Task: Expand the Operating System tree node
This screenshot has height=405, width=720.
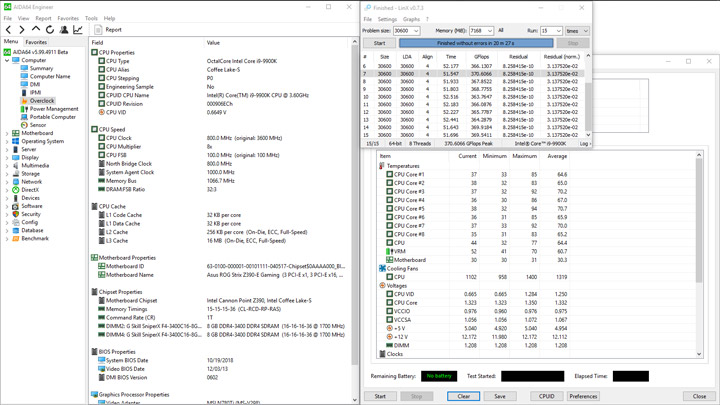Action: [x=7, y=141]
